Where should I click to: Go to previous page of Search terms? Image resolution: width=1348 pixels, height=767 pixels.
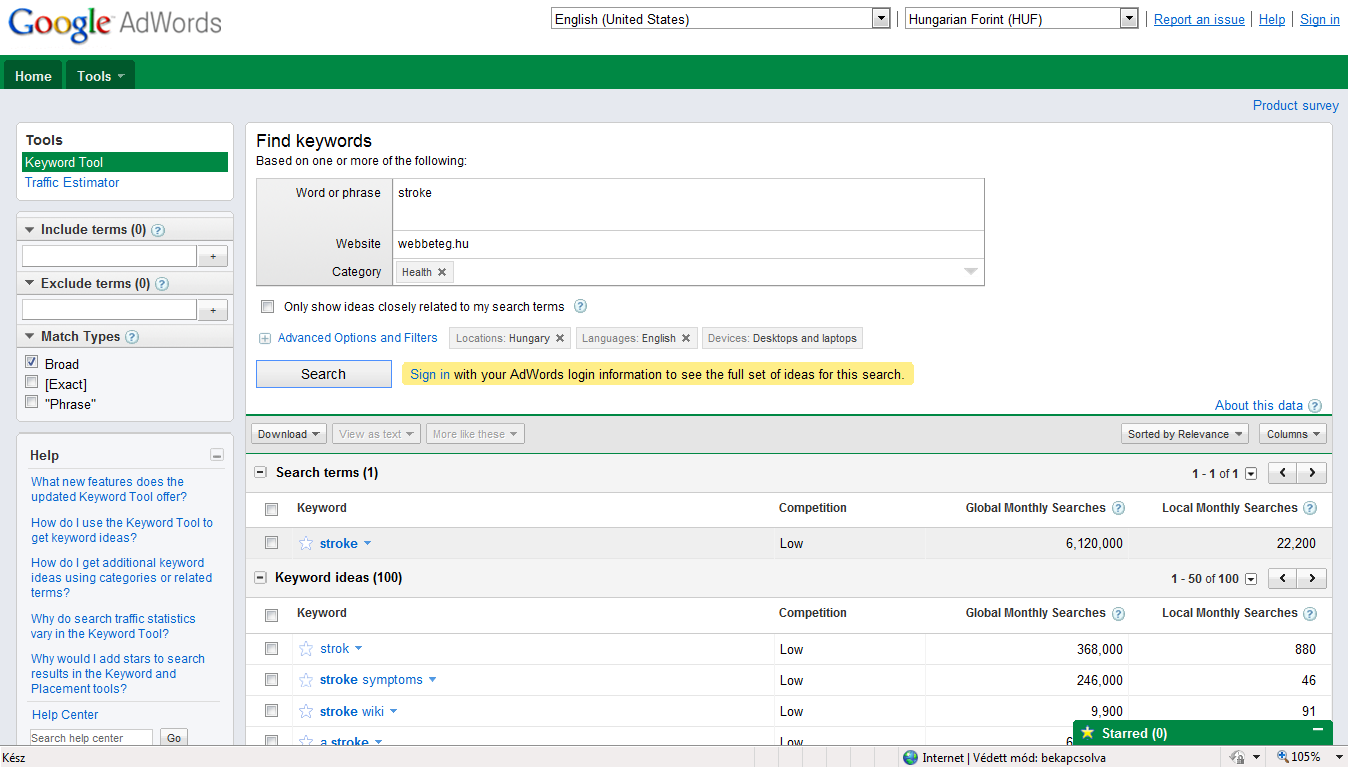click(1283, 473)
